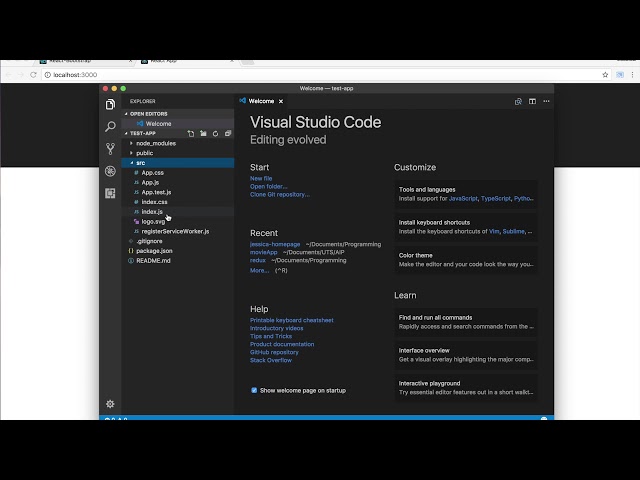Click the Vim keyboard shortcuts link
Screen dimensions: 640x480
pyautogui.click(x=494, y=231)
